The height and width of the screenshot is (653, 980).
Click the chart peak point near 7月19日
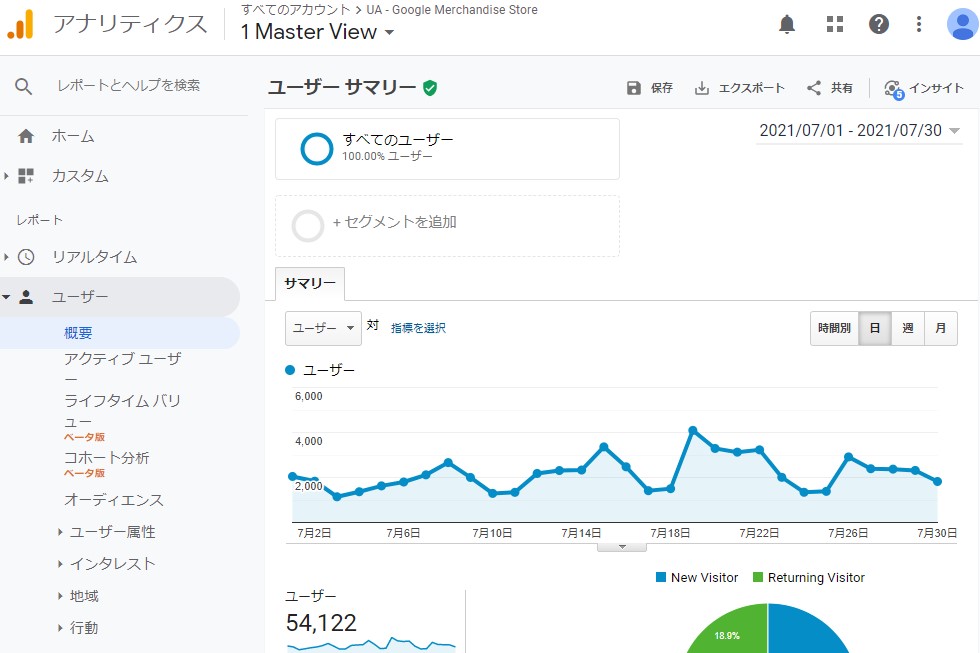pyautogui.click(x=692, y=431)
